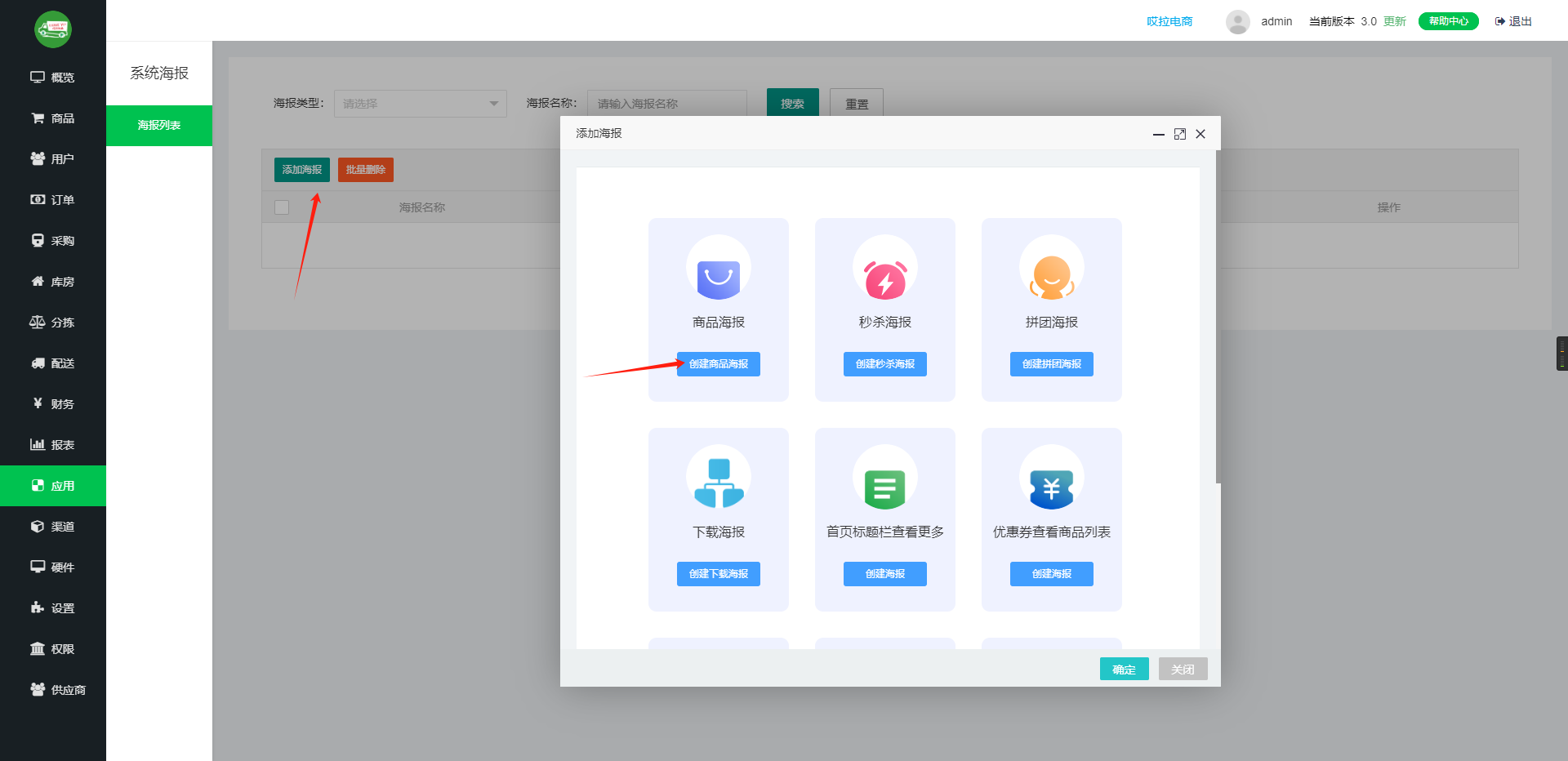Click the admin username
Screen dimensions: 1568x761
click(x=1276, y=21)
